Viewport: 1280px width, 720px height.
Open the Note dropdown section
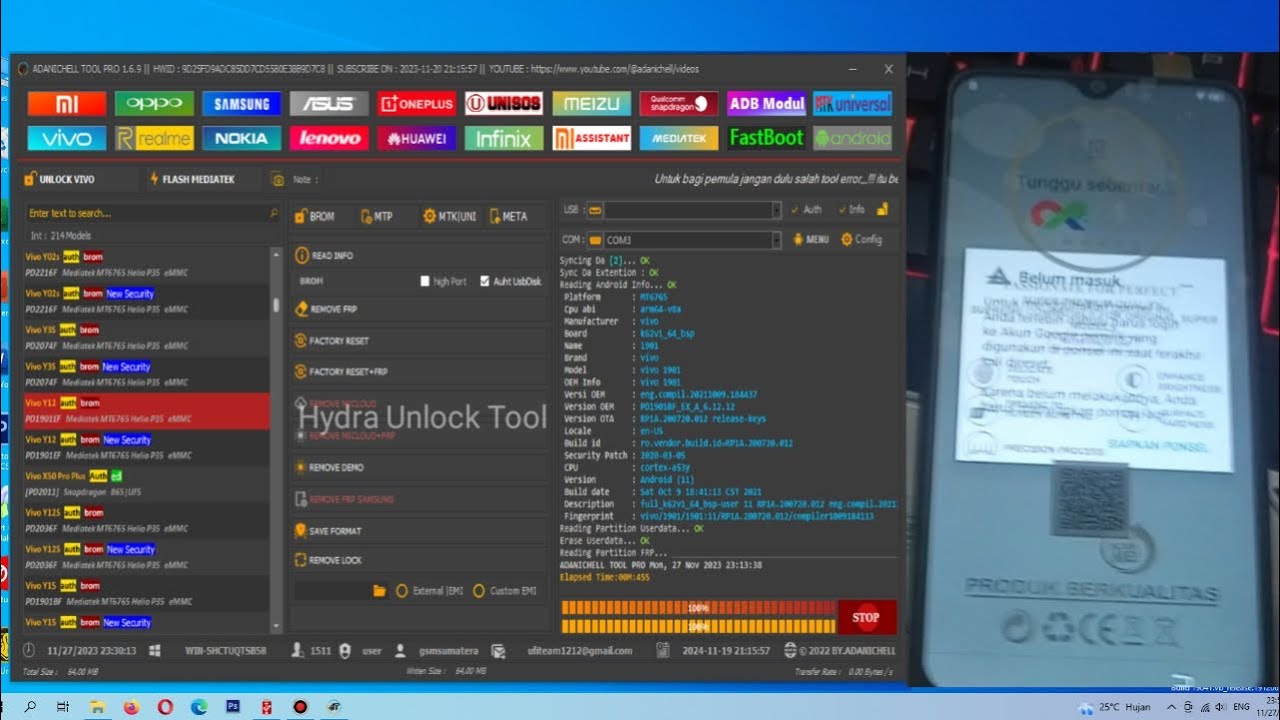pos(295,179)
